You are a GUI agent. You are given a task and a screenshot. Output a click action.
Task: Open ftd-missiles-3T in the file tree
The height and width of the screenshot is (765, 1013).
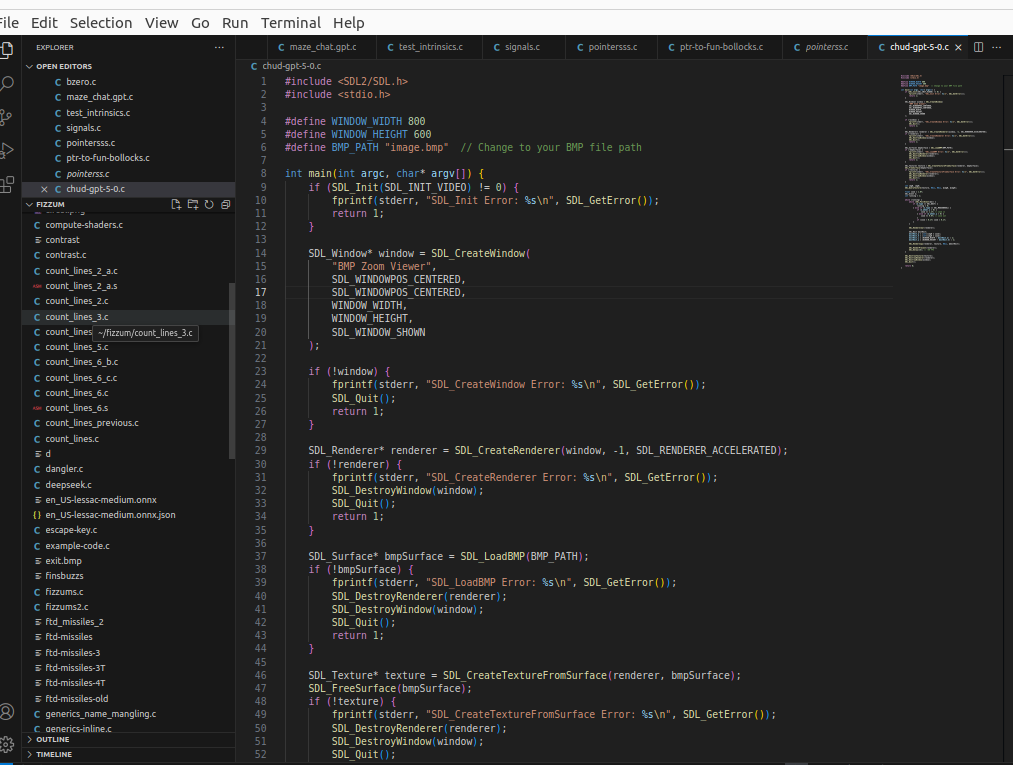coord(128,668)
